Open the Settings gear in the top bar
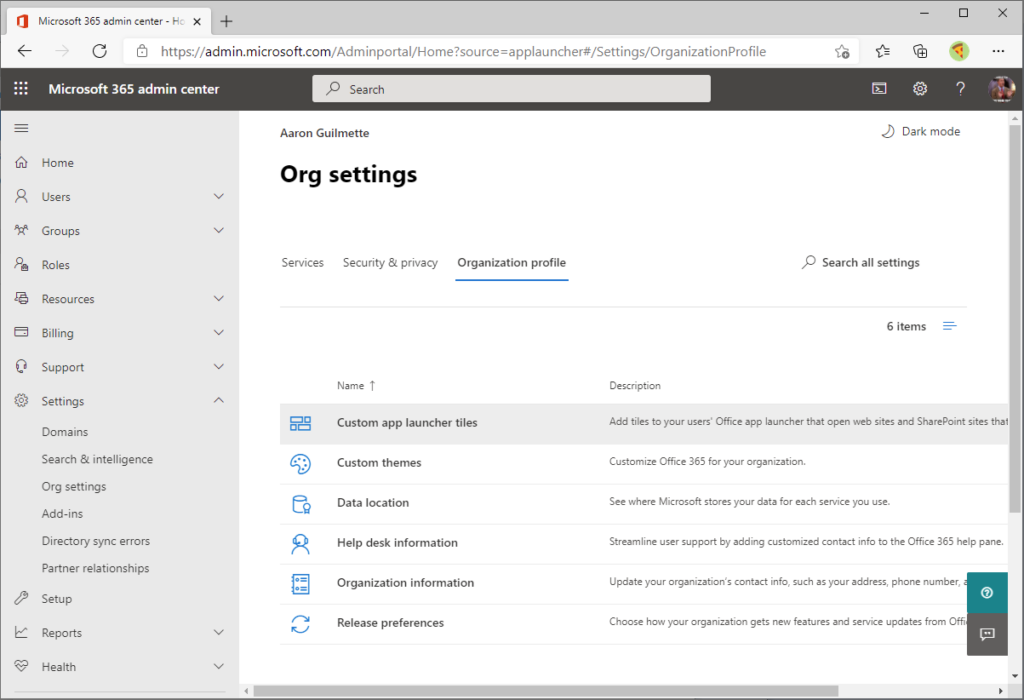The width and height of the screenshot is (1024, 700). click(920, 88)
